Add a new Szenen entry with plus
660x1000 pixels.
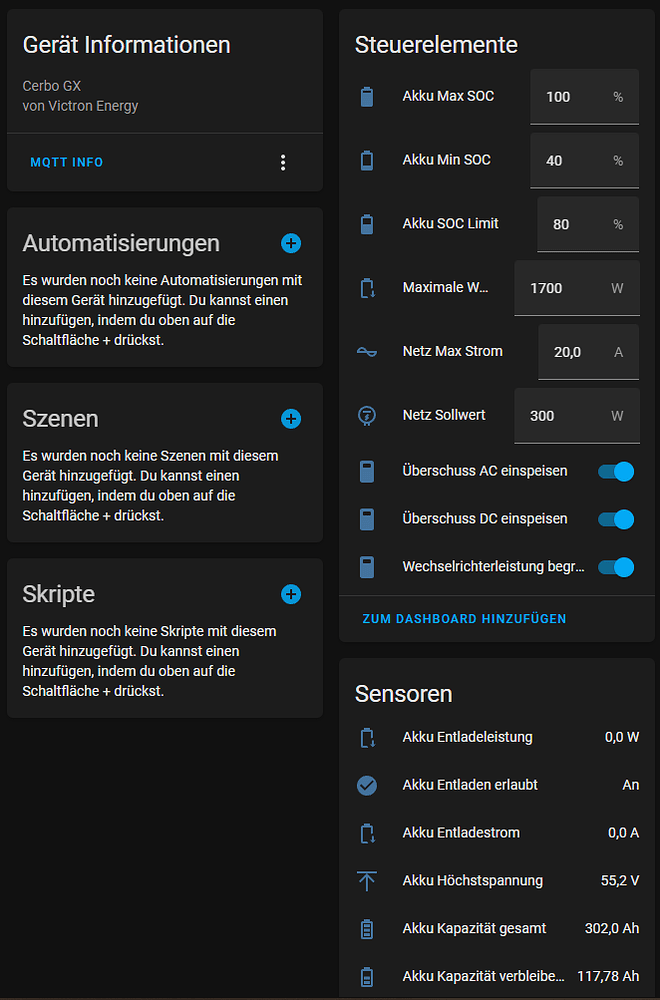(291, 419)
